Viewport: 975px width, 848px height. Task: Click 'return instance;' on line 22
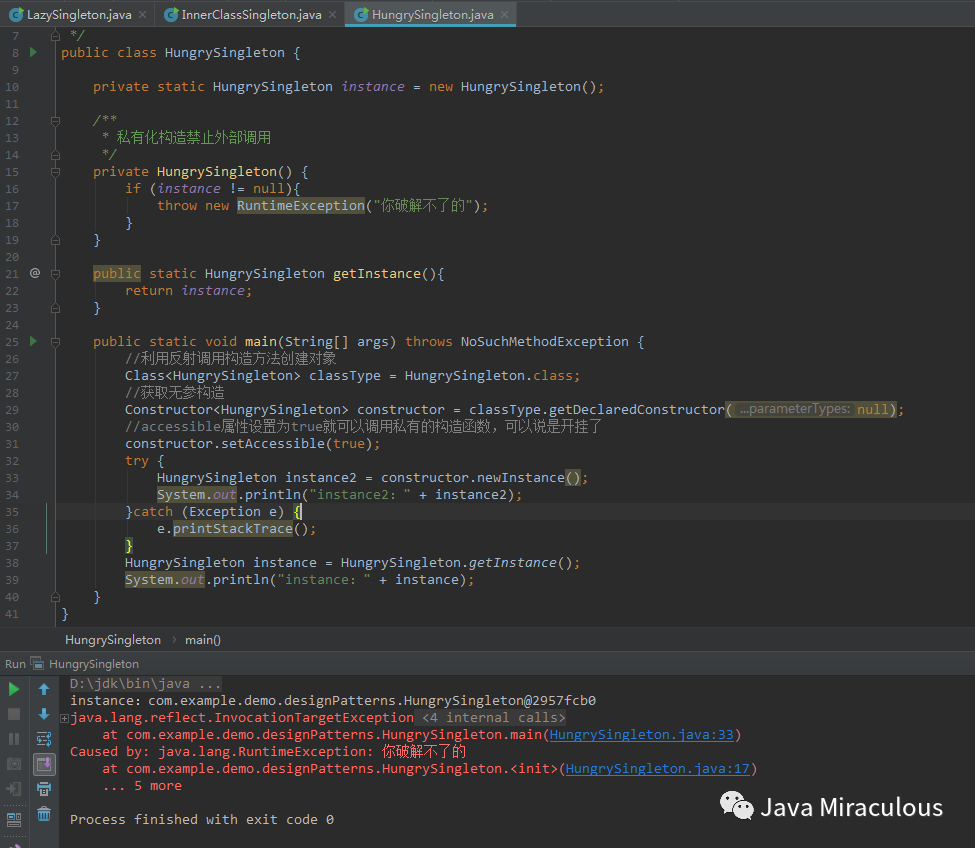pyautogui.click(x=188, y=290)
